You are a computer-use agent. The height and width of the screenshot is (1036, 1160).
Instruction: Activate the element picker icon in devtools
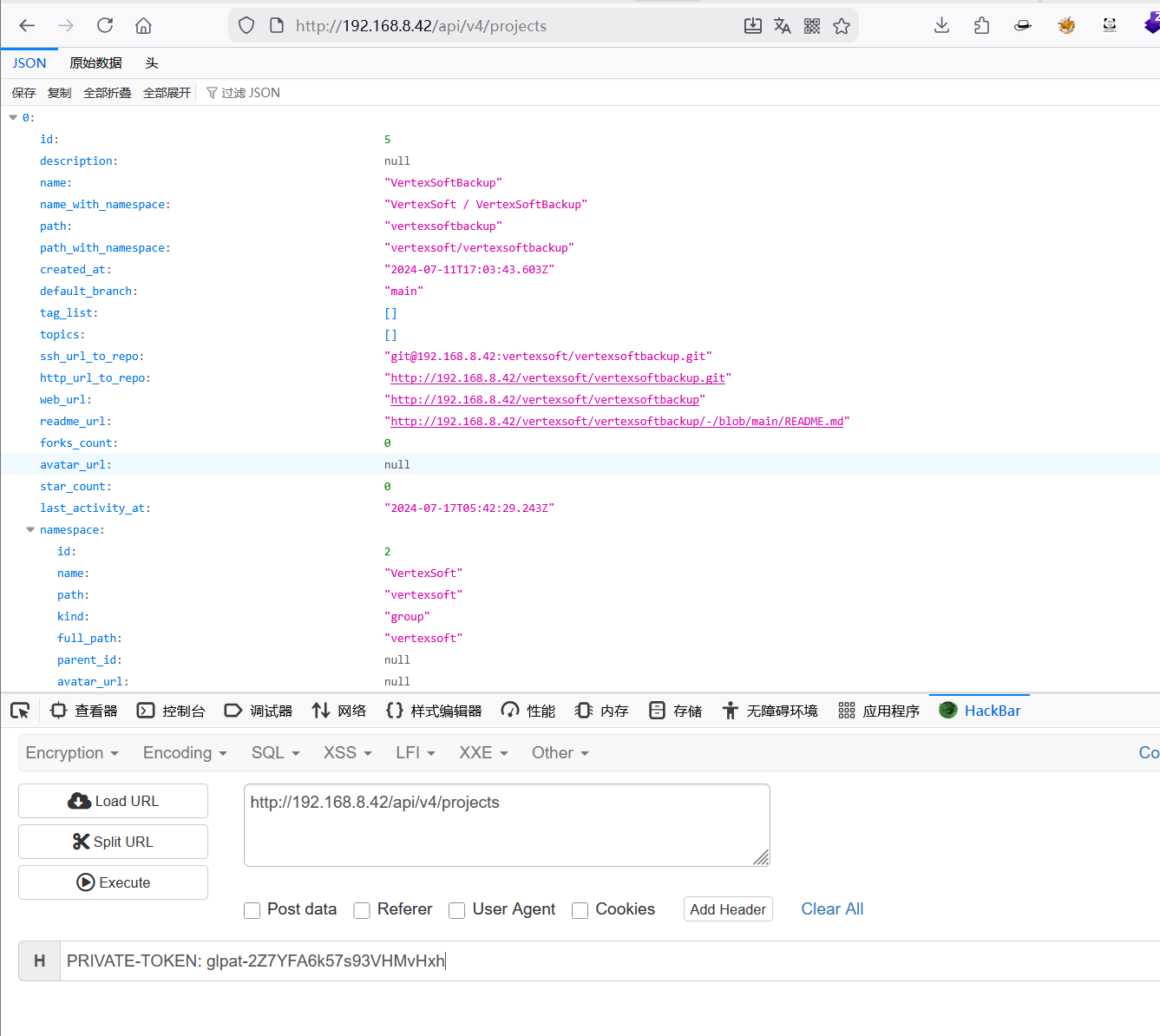click(20, 711)
